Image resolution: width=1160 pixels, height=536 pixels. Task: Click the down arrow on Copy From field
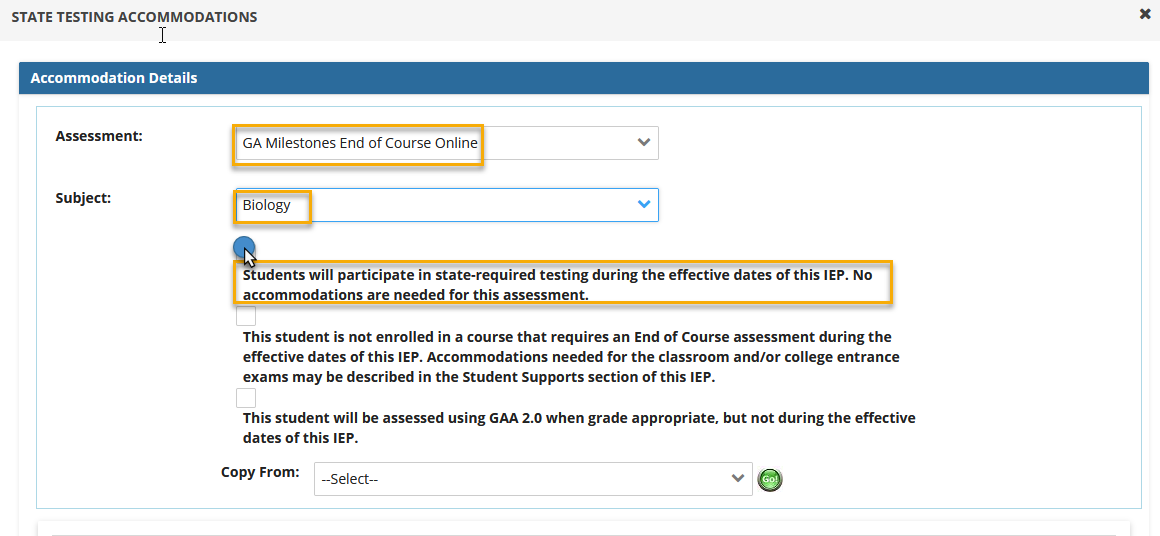(x=739, y=479)
